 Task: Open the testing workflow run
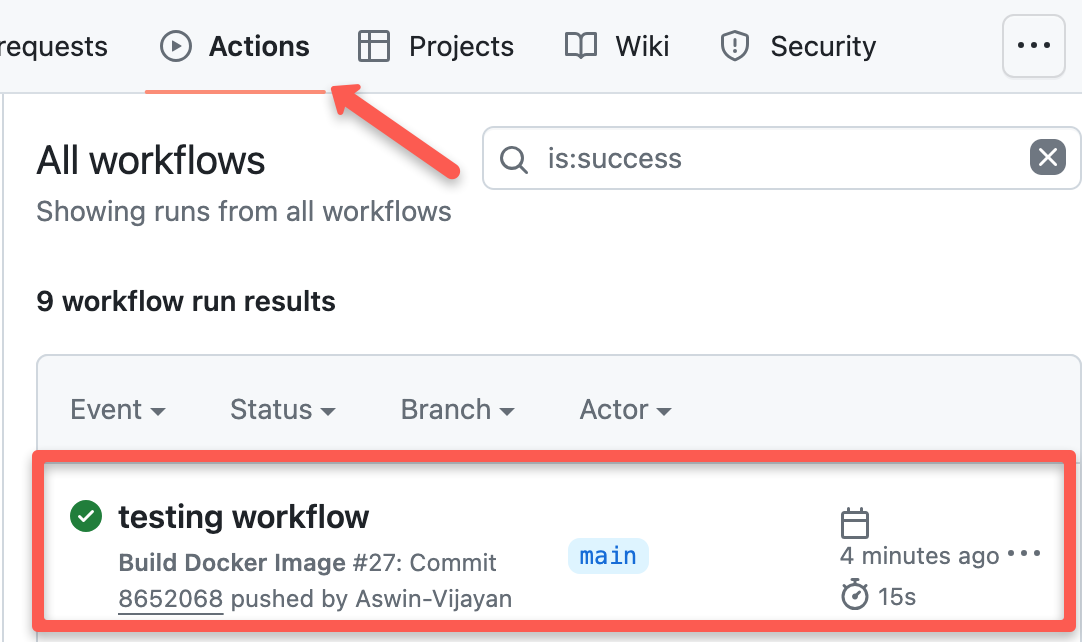tap(243, 516)
